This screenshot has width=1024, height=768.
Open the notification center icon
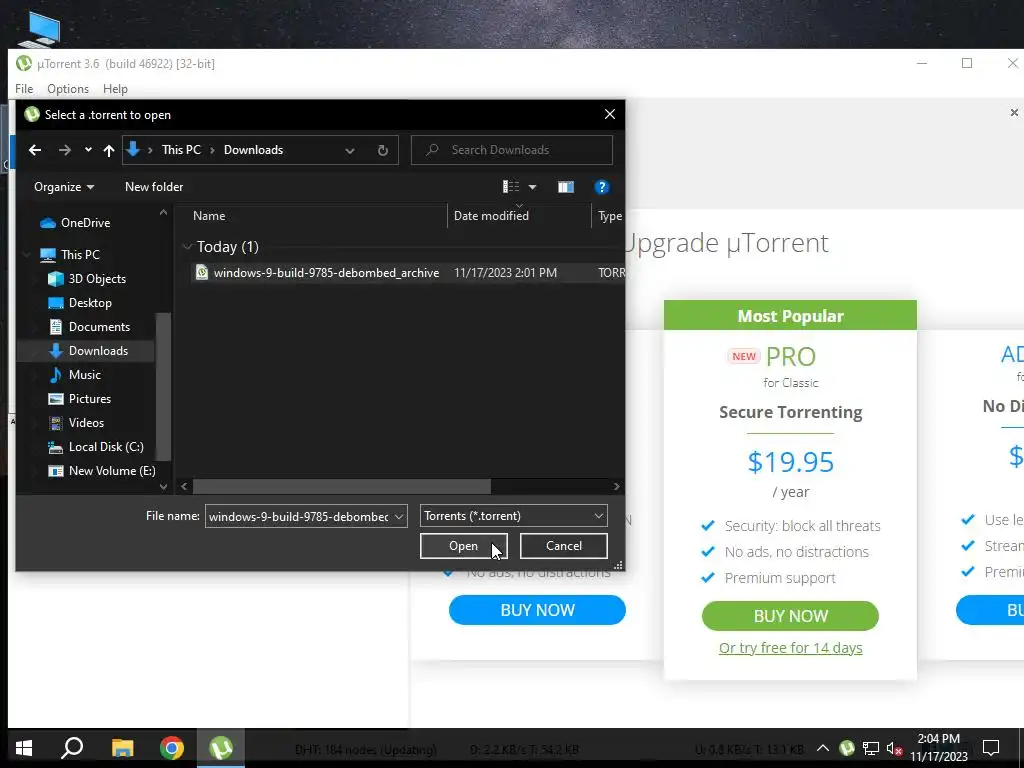[x=991, y=748]
